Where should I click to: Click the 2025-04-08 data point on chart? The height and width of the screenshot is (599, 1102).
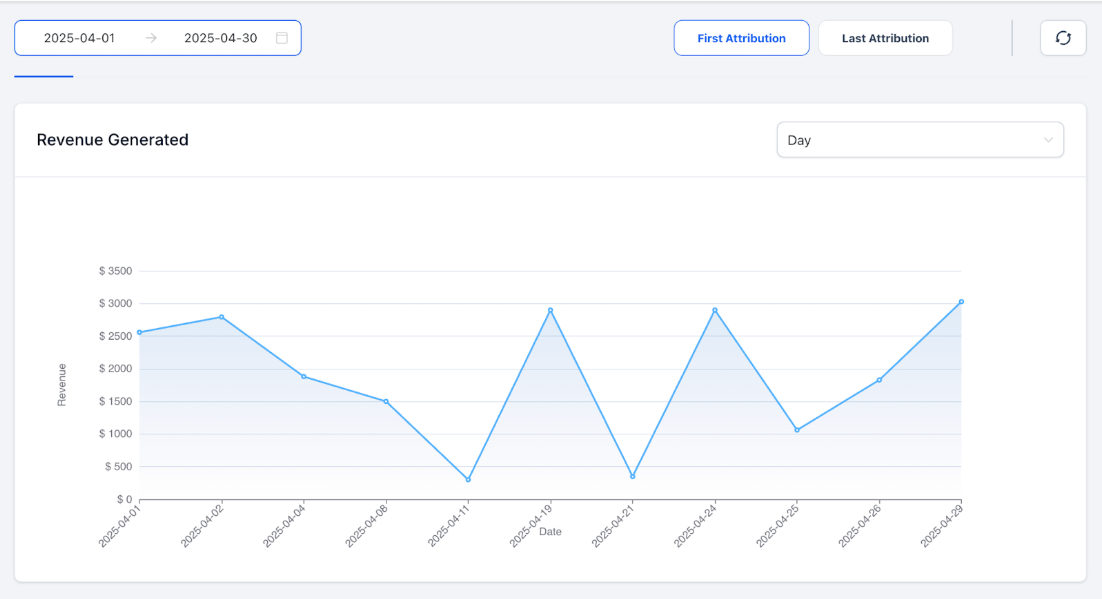386,401
